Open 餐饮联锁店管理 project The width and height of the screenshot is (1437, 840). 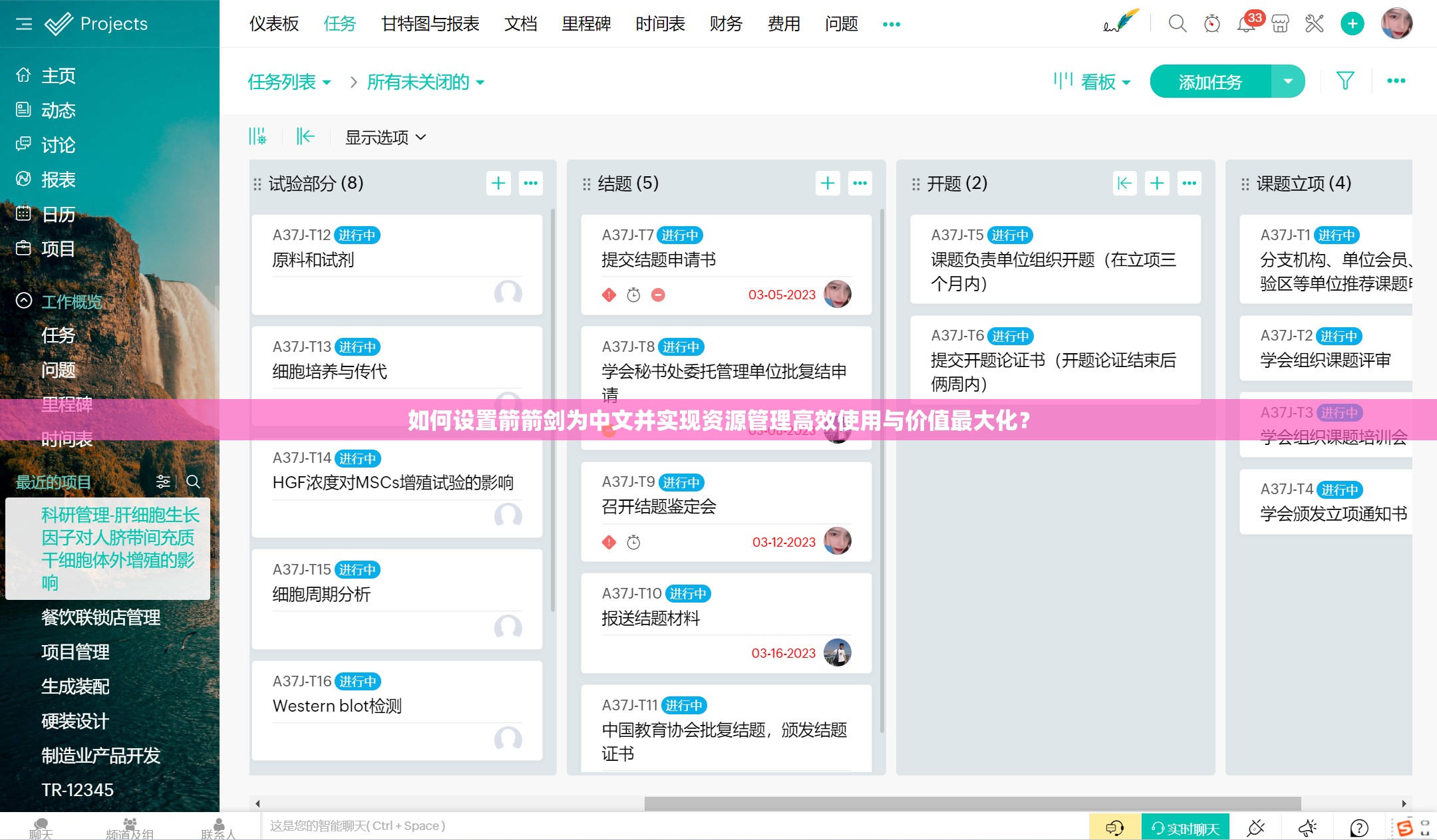point(100,617)
